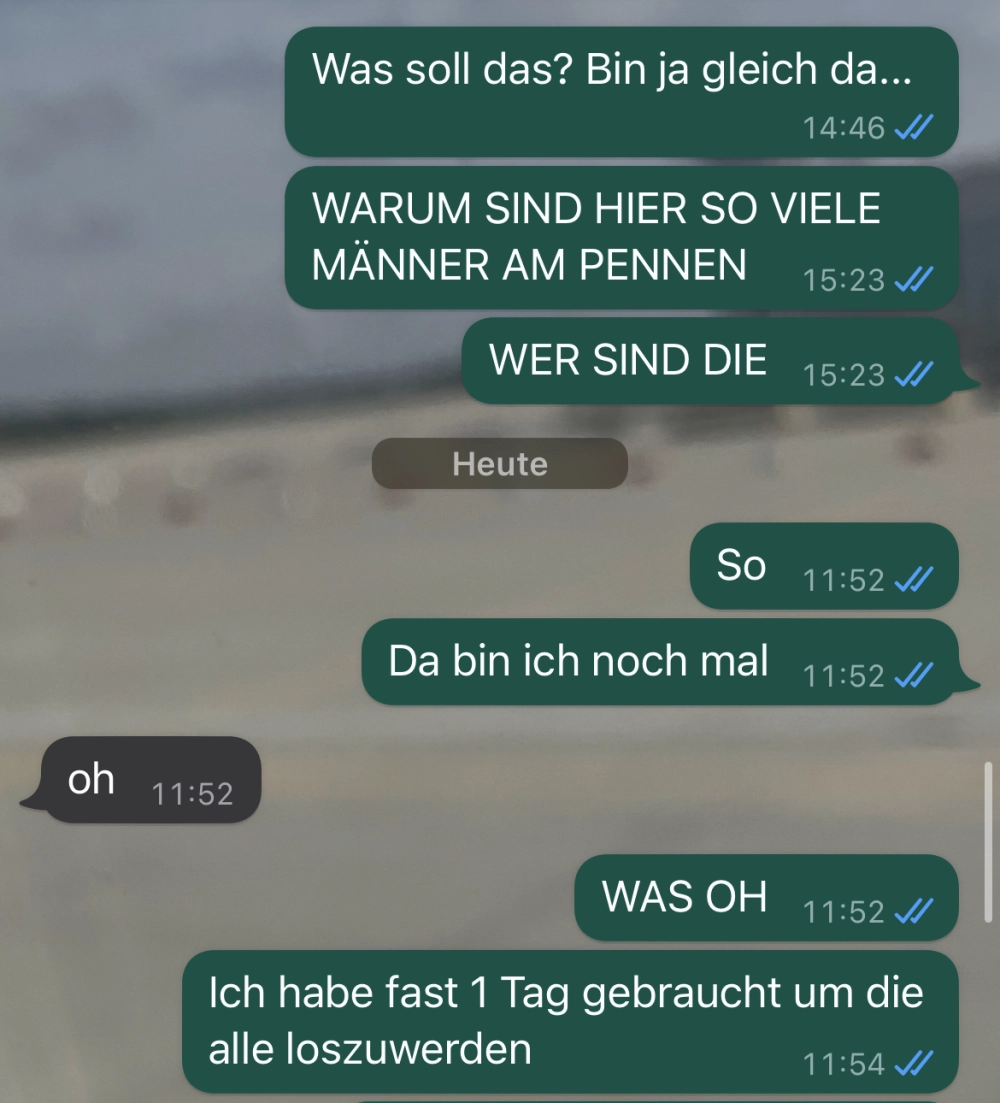
Task: Select the 'Was soll das? Bin ja gleich da...' message
Action: coord(622,91)
